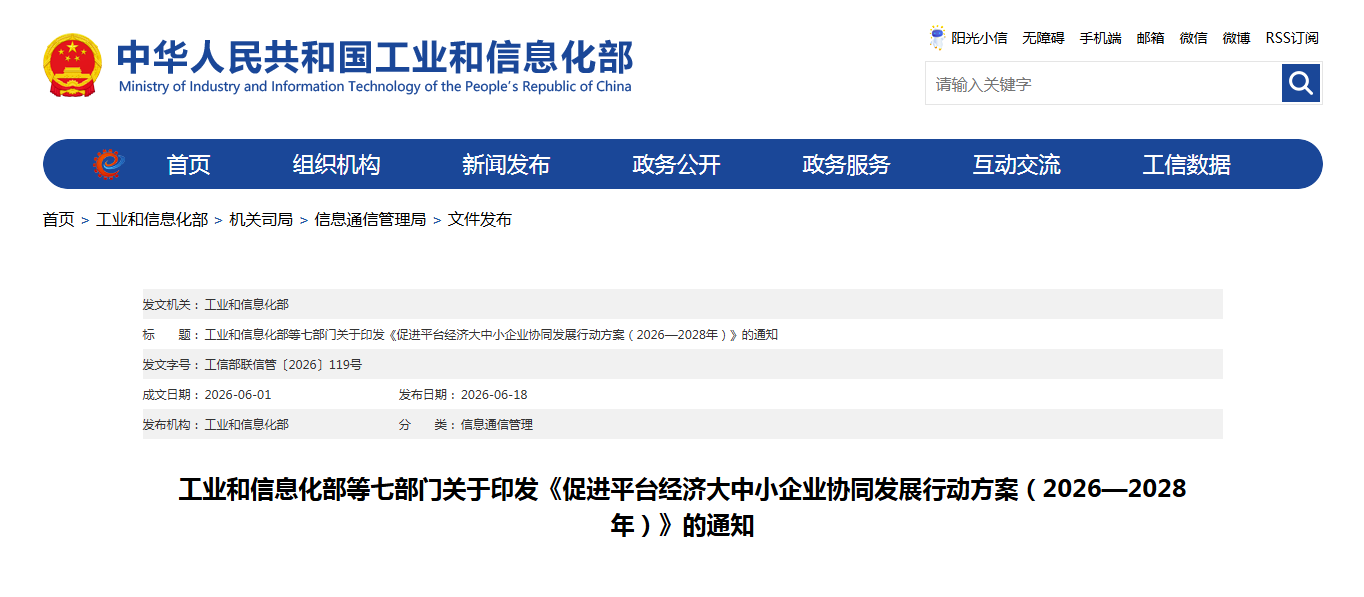Click the 阳光小信 top link
Viewport: 1364px width, 597px height.
[979, 38]
